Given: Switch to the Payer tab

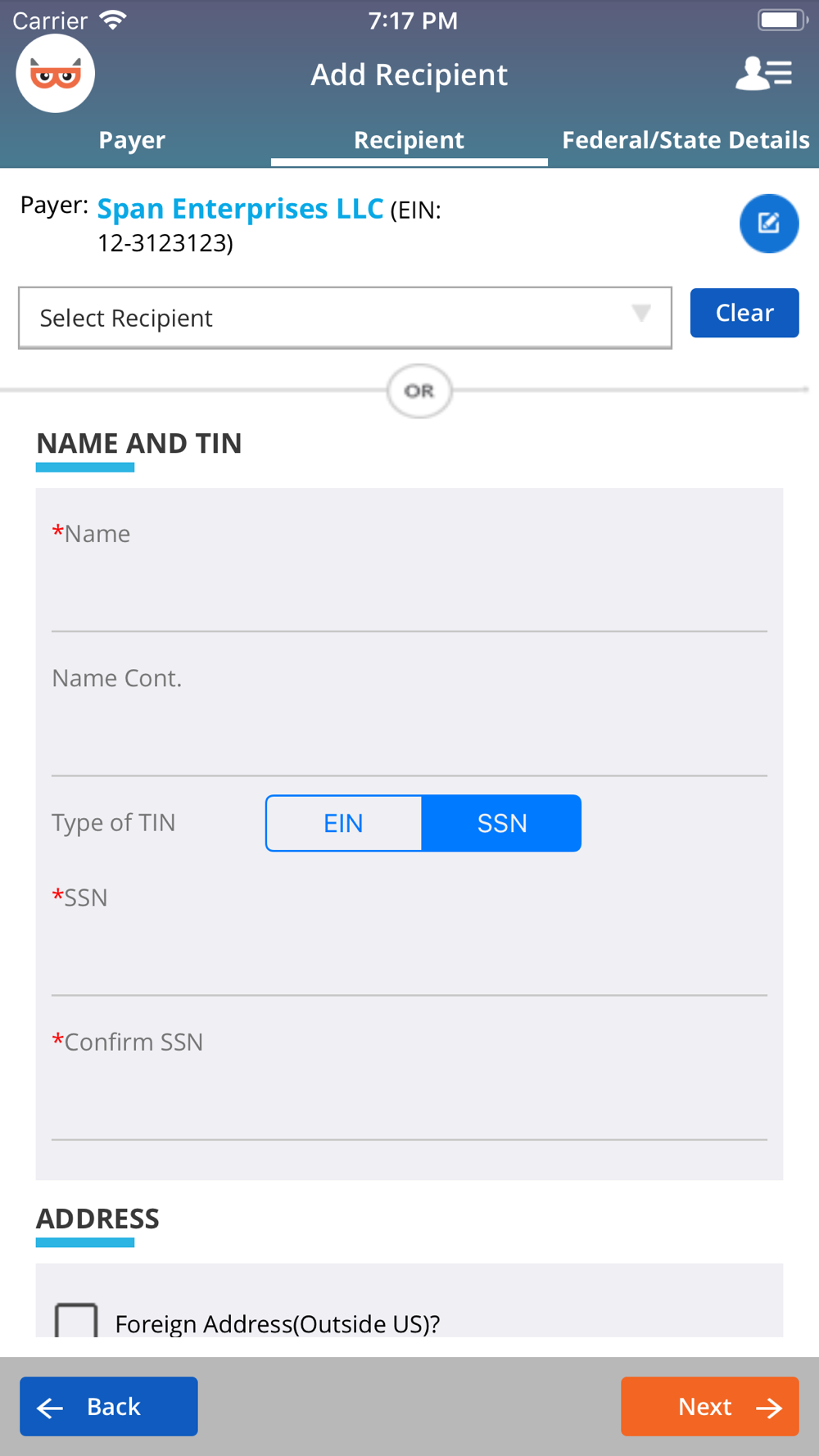Looking at the screenshot, I should point(132,140).
